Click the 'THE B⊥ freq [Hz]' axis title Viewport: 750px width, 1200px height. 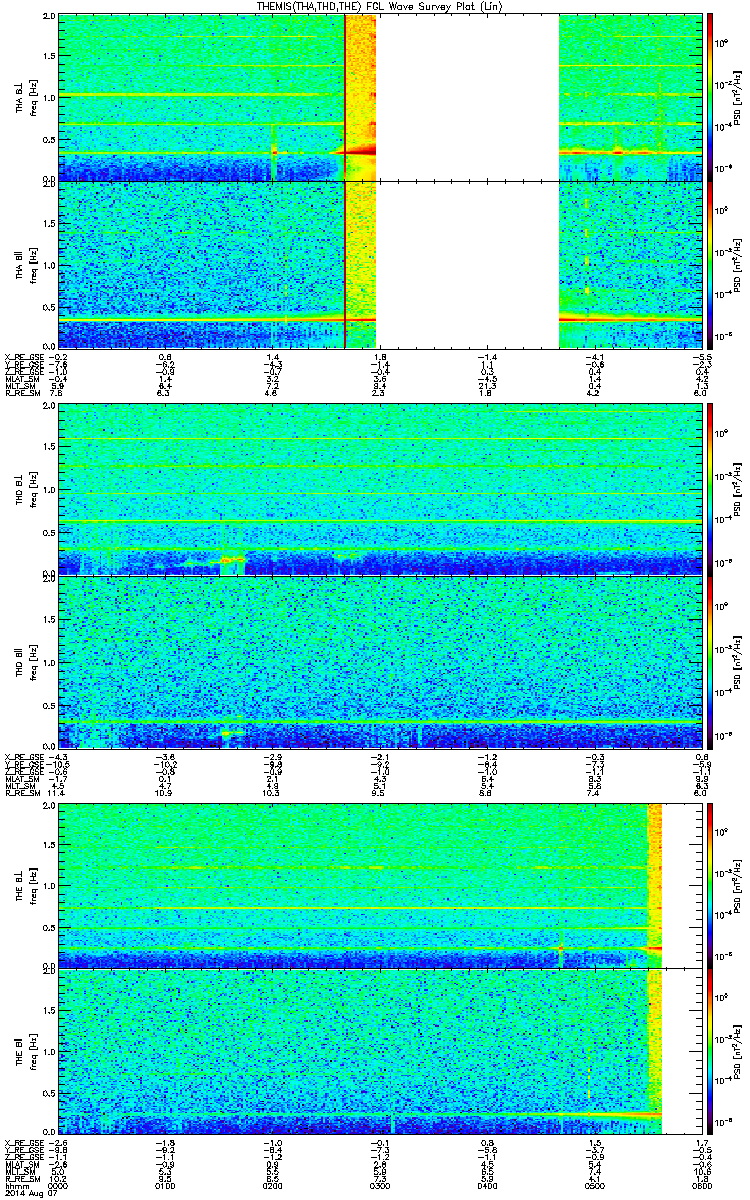click(26, 885)
